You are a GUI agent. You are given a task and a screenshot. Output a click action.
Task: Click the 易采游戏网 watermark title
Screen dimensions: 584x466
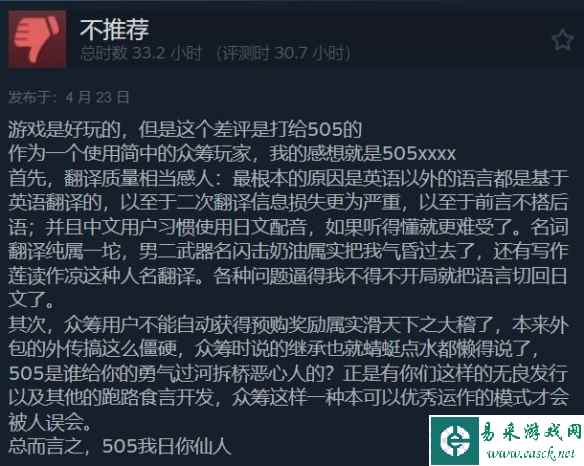tap(531, 434)
